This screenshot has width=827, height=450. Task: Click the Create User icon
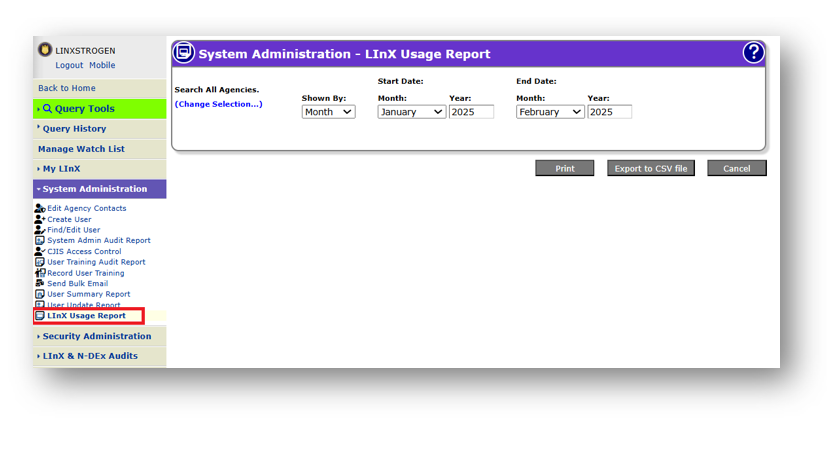coord(40,219)
